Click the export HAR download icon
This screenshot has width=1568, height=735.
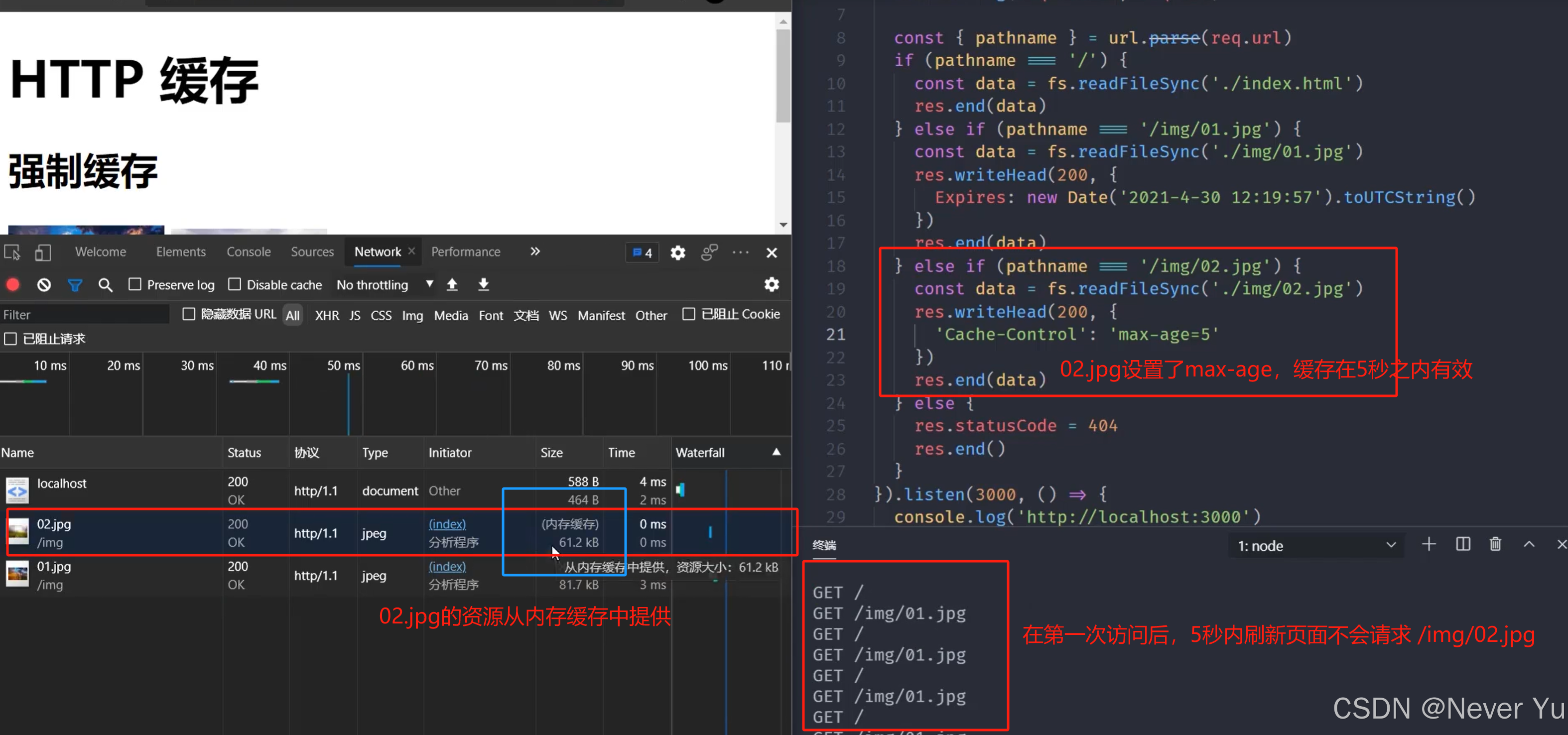484,285
